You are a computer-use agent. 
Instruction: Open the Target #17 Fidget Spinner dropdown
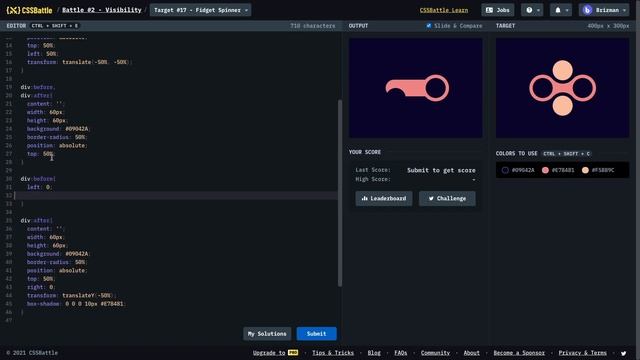[x=200, y=10]
